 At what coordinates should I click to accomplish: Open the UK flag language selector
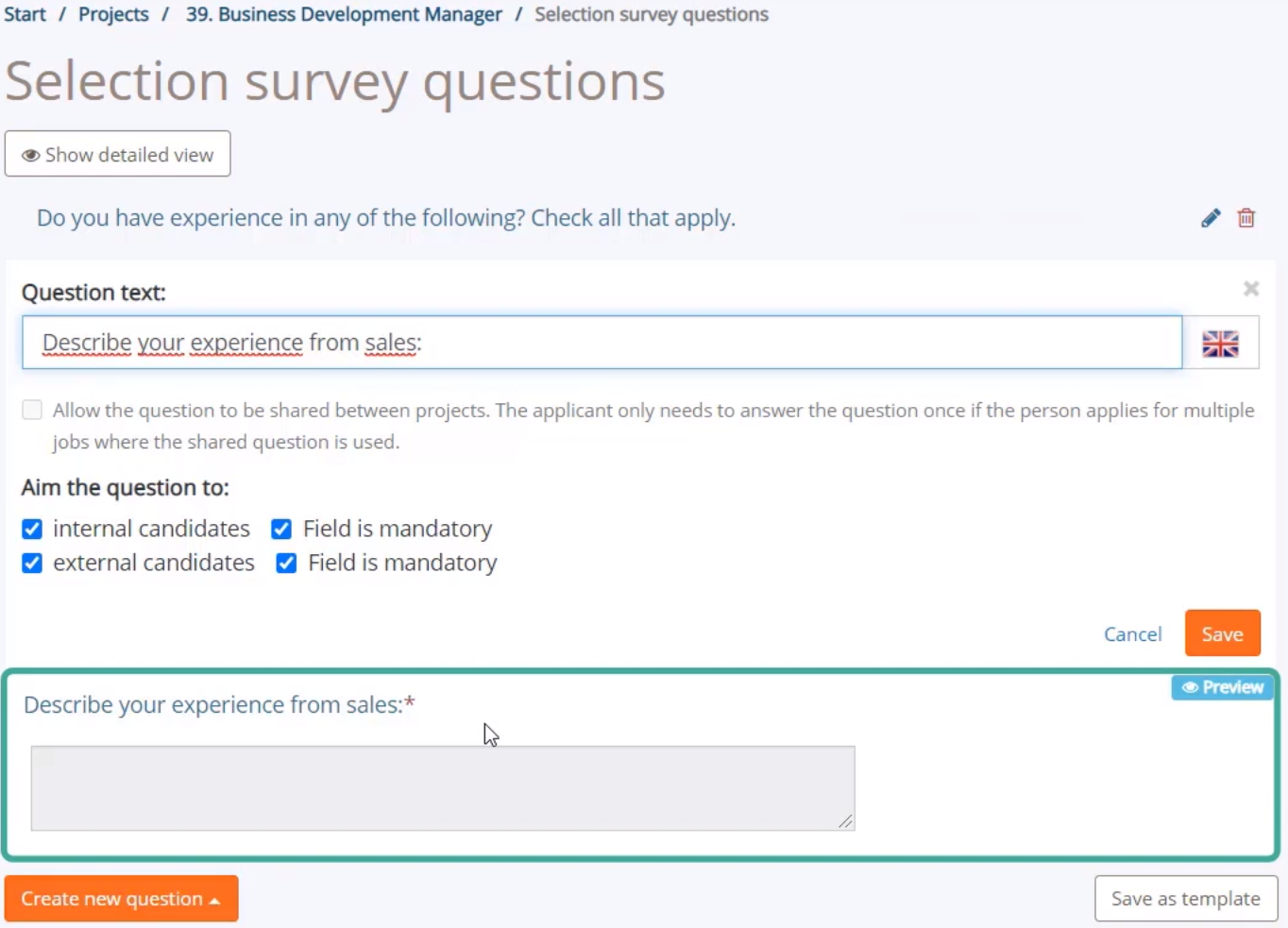point(1220,343)
